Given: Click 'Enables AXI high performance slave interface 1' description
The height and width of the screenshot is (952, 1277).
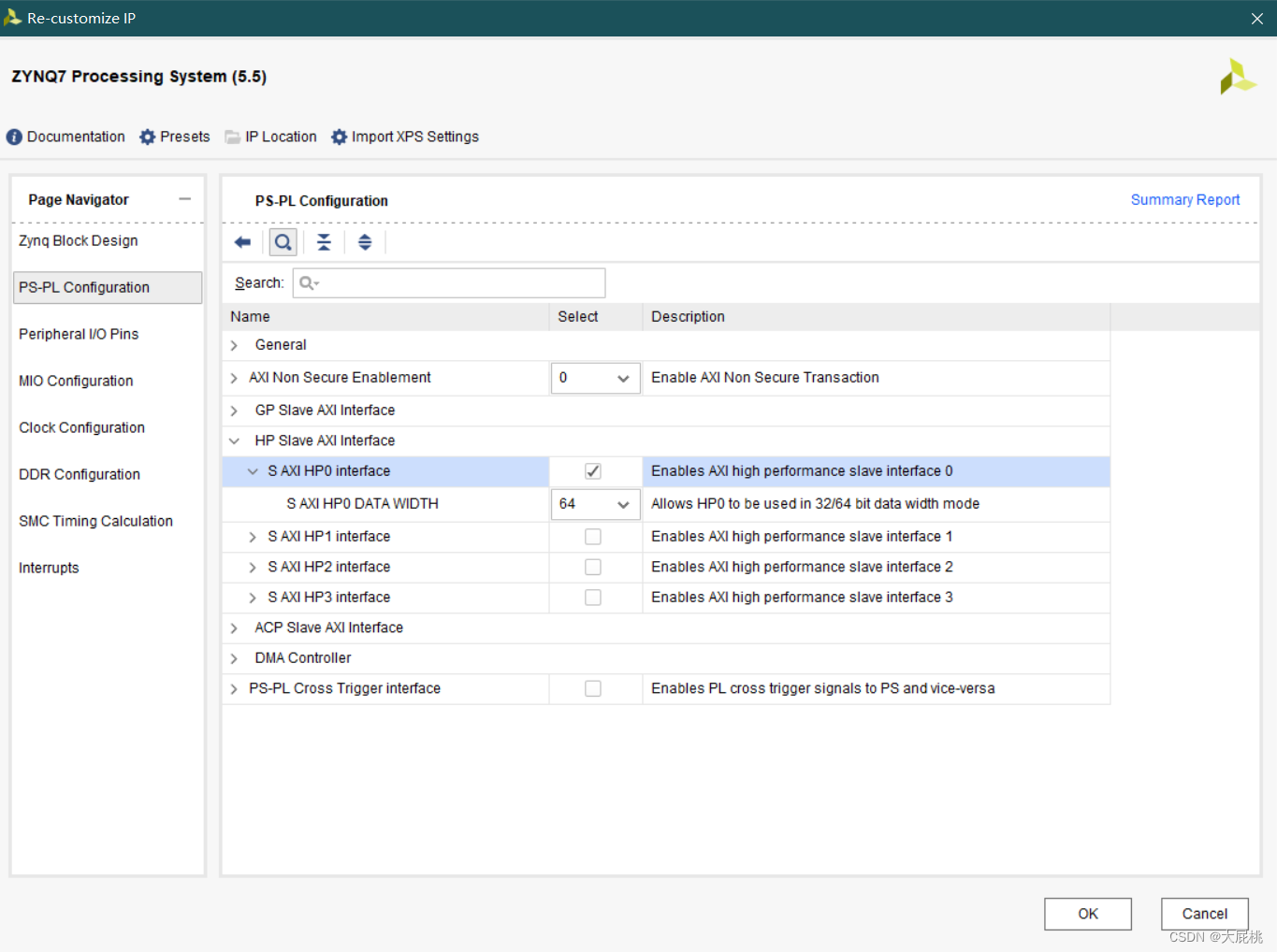Looking at the screenshot, I should tap(802, 537).
